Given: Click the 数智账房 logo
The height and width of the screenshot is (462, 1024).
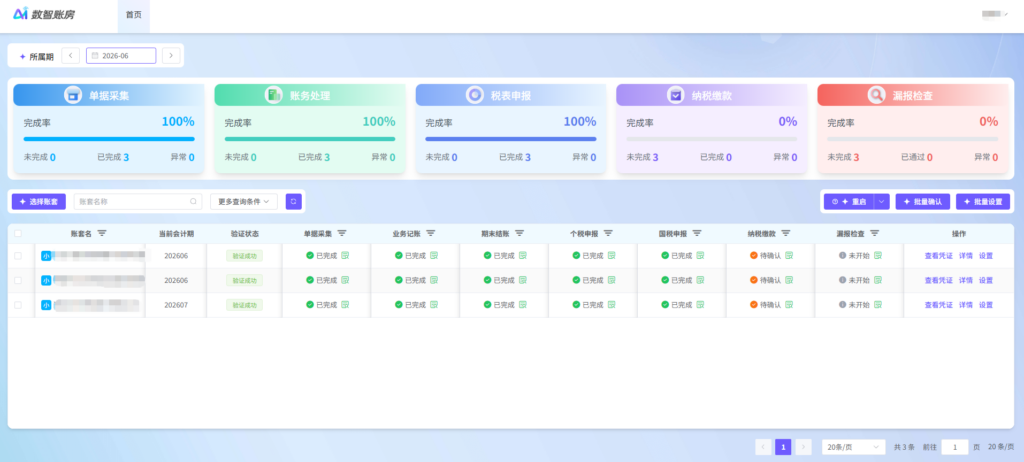Looking at the screenshot, I should (43, 14).
